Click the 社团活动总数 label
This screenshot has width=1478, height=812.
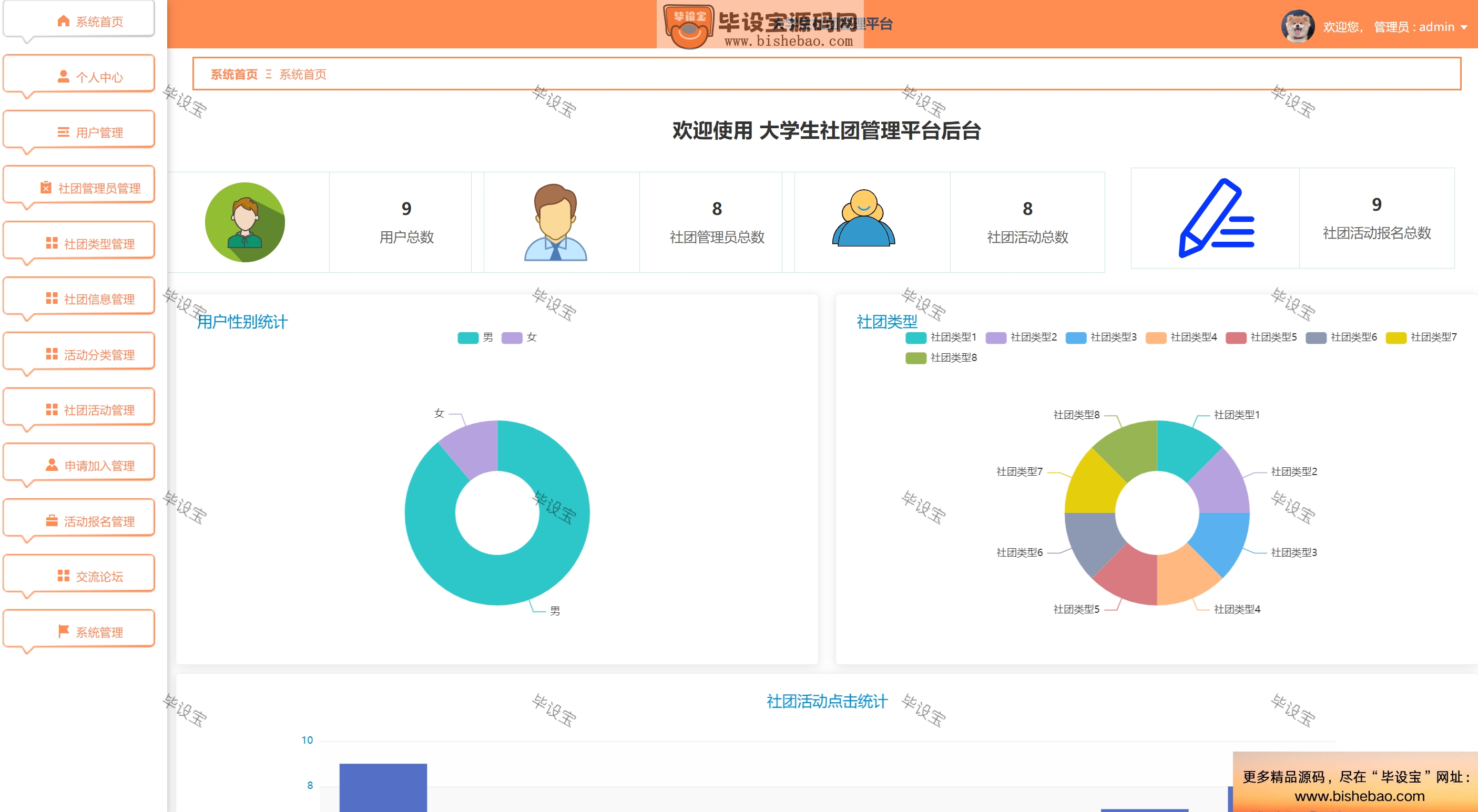tap(1027, 237)
